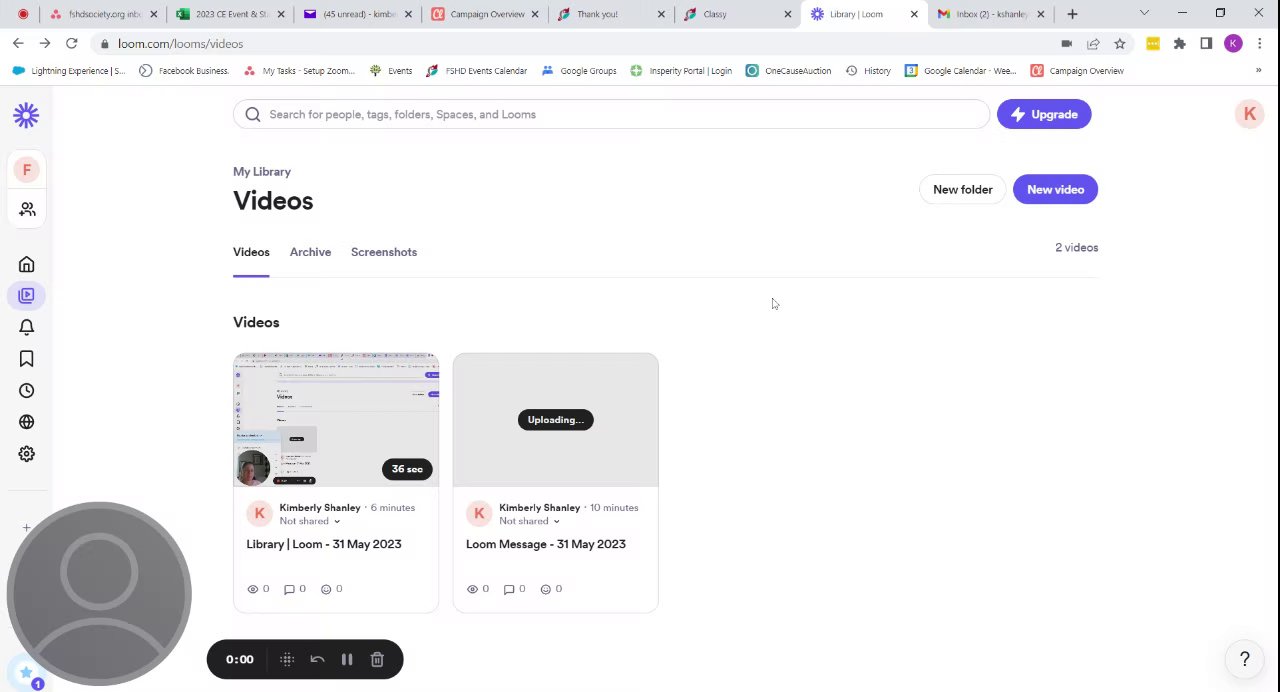1280x692 pixels.
Task: Open the F workspace avatar in sidebar
Action: coord(27,170)
